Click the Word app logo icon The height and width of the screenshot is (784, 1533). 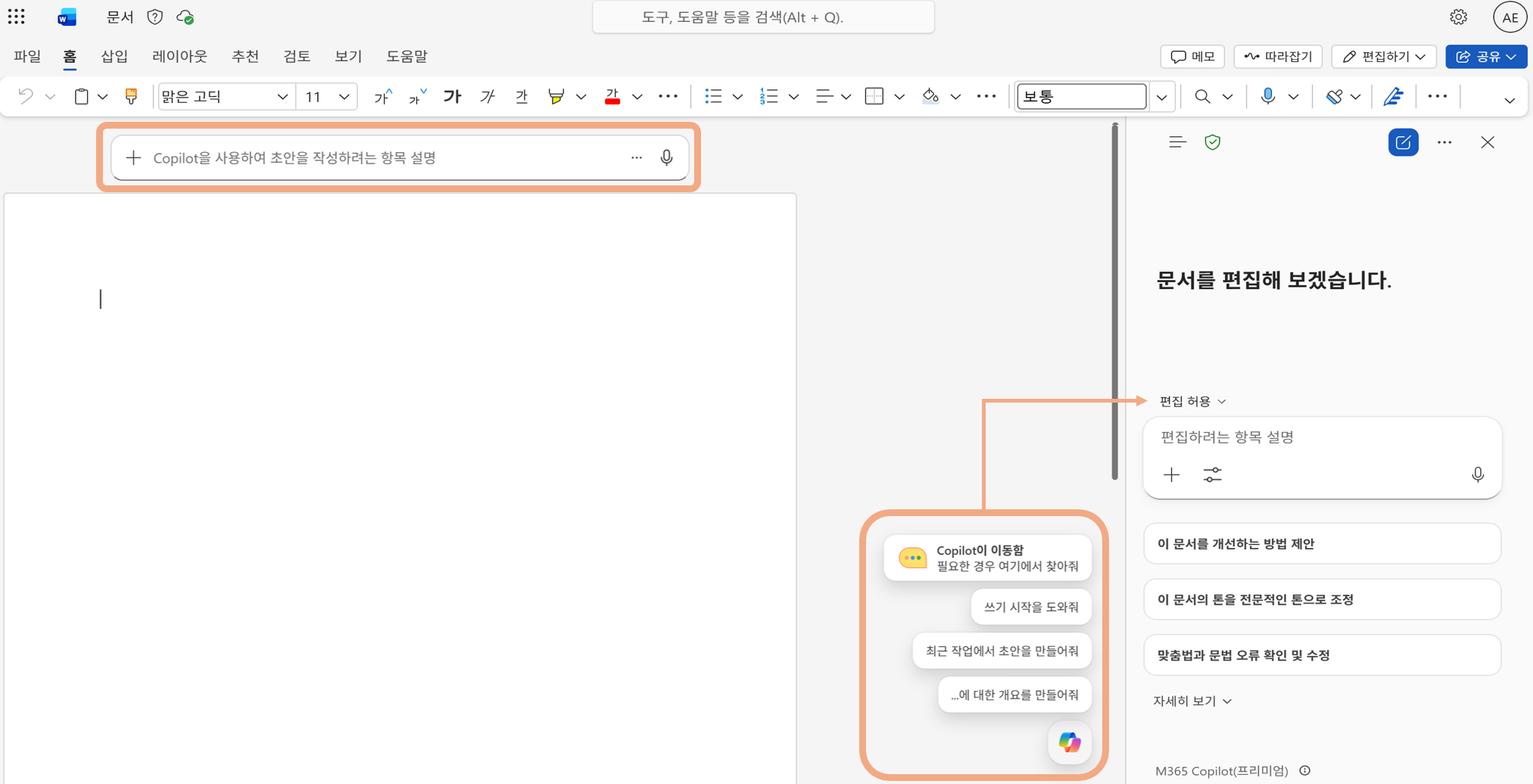[67, 17]
